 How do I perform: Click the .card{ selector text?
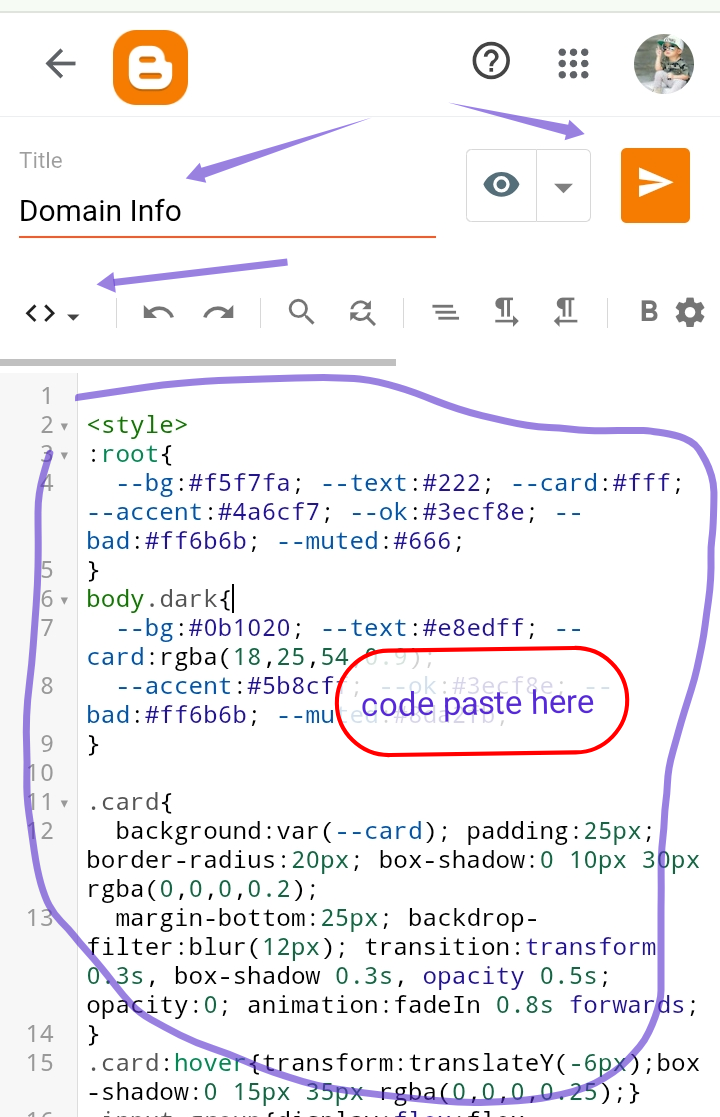click(130, 803)
